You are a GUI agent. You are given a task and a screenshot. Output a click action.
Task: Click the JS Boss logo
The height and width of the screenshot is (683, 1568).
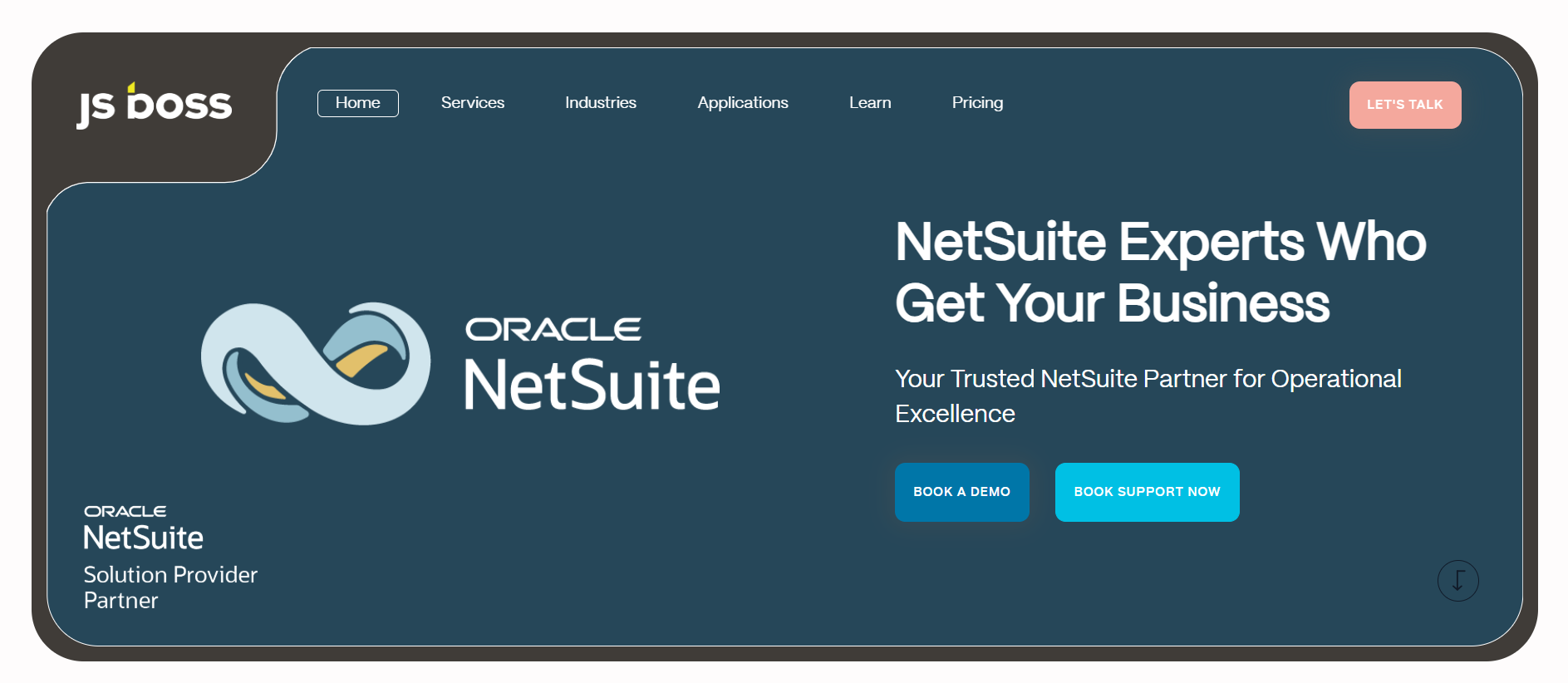tap(155, 105)
